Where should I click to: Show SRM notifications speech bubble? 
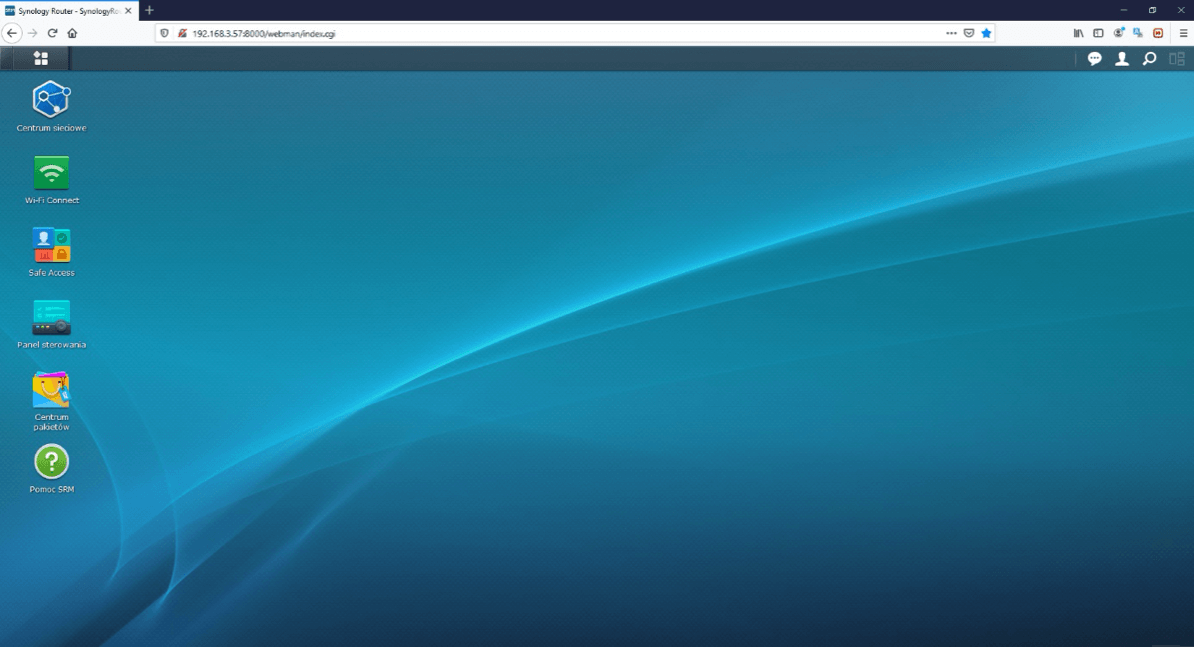1094,59
